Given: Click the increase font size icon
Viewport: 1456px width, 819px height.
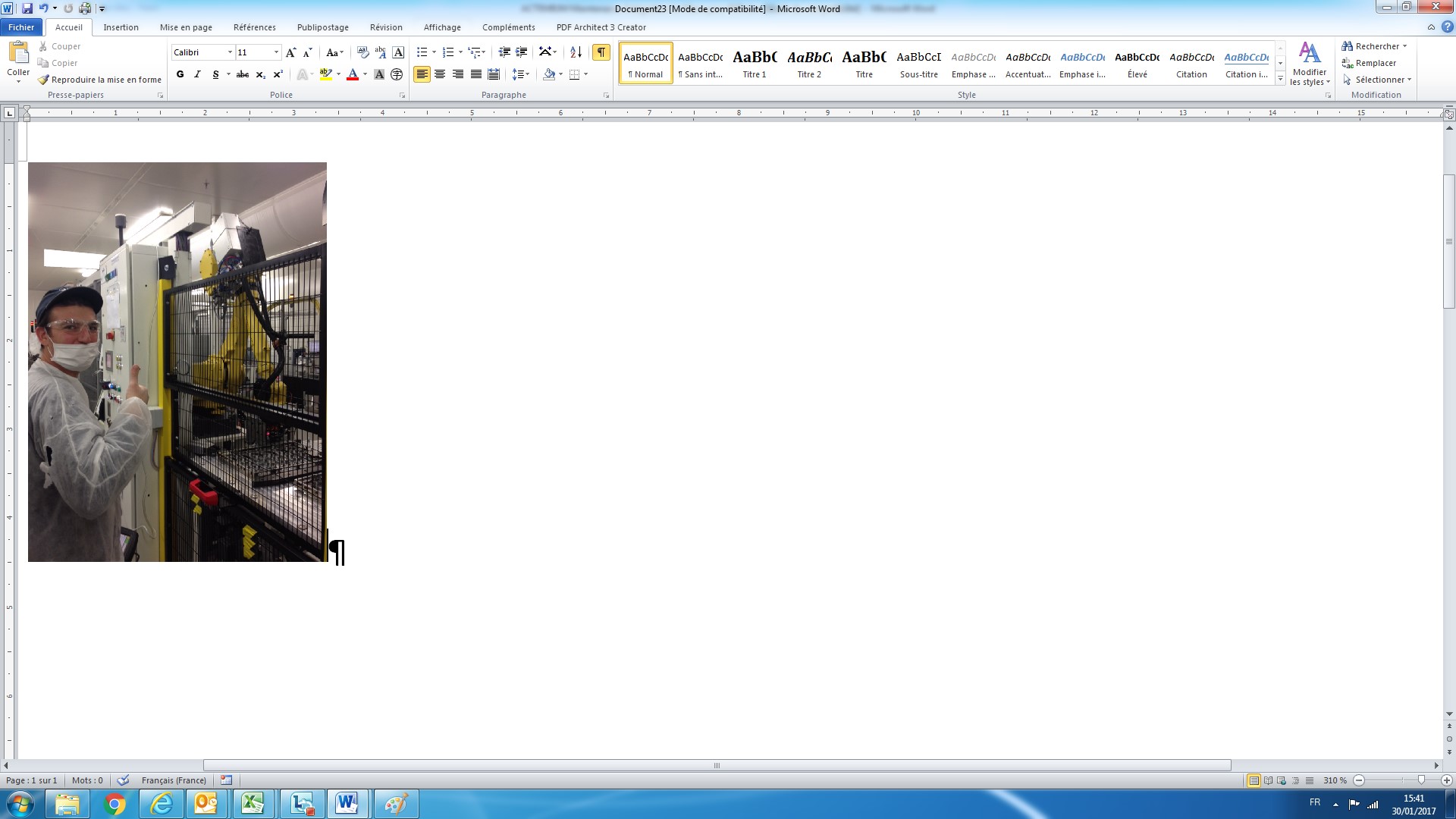Looking at the screenshot, I should [x=290, y=52].
